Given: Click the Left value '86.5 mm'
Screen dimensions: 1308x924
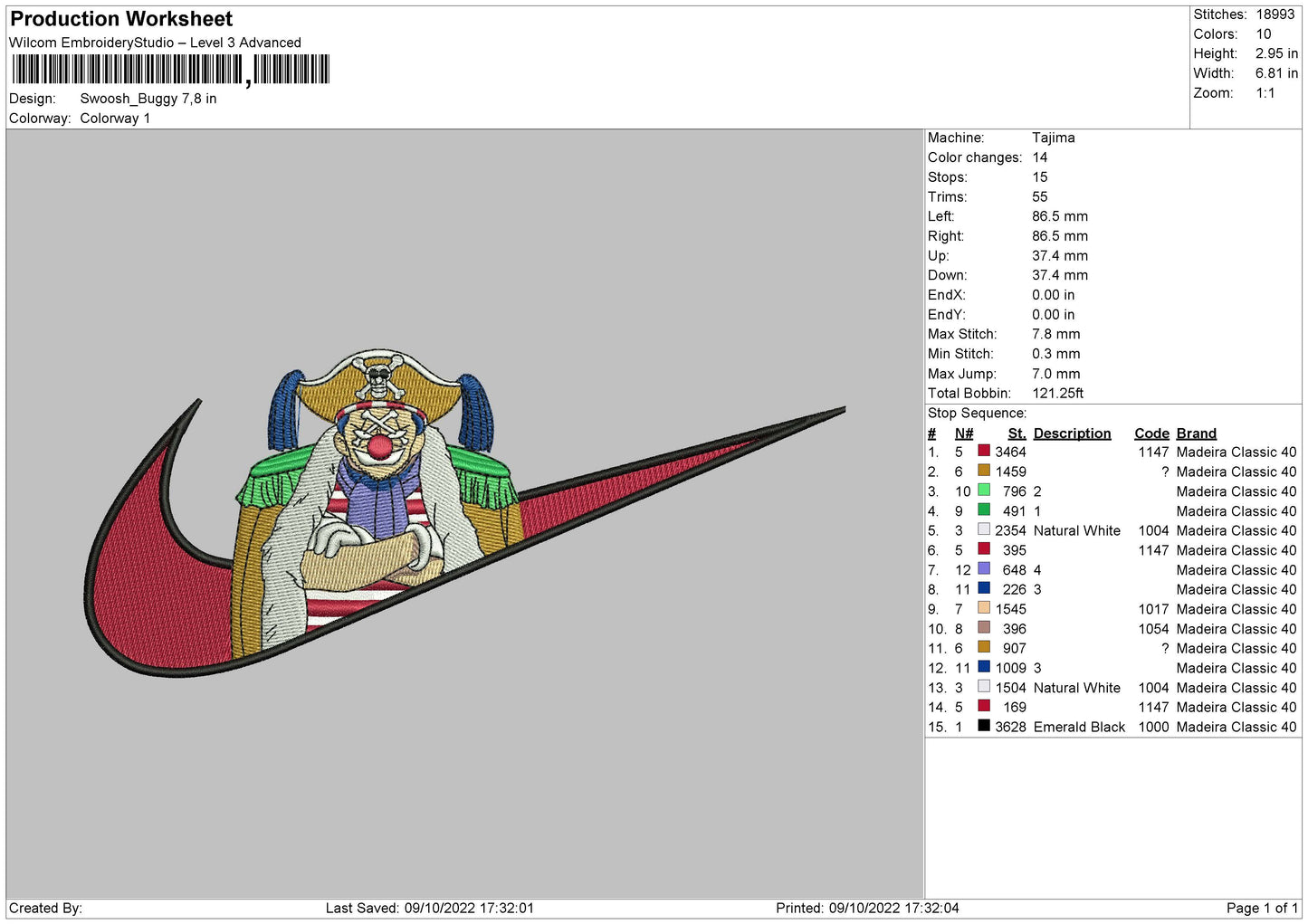Looking at the screenshot, I should 1060,216.
